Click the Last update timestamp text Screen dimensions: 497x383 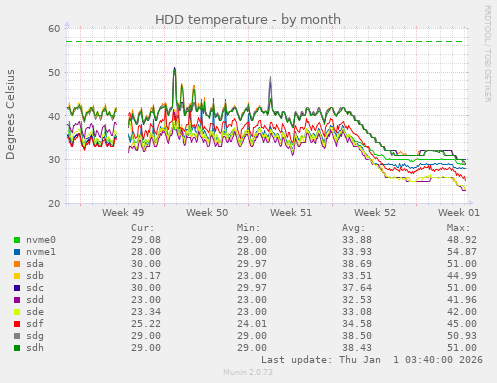pos(372,360)
